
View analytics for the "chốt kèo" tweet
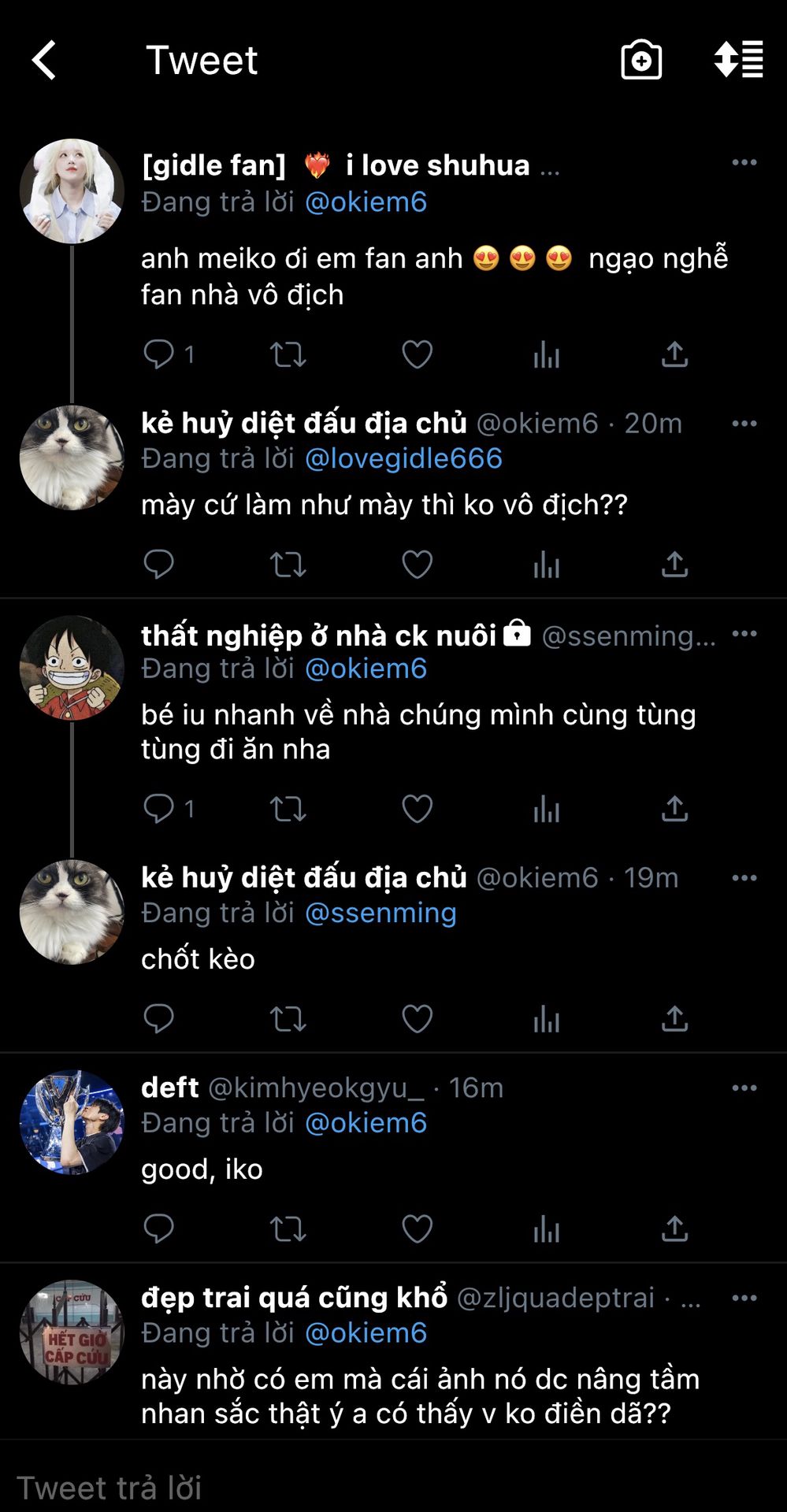click(x=546, y=1018)
